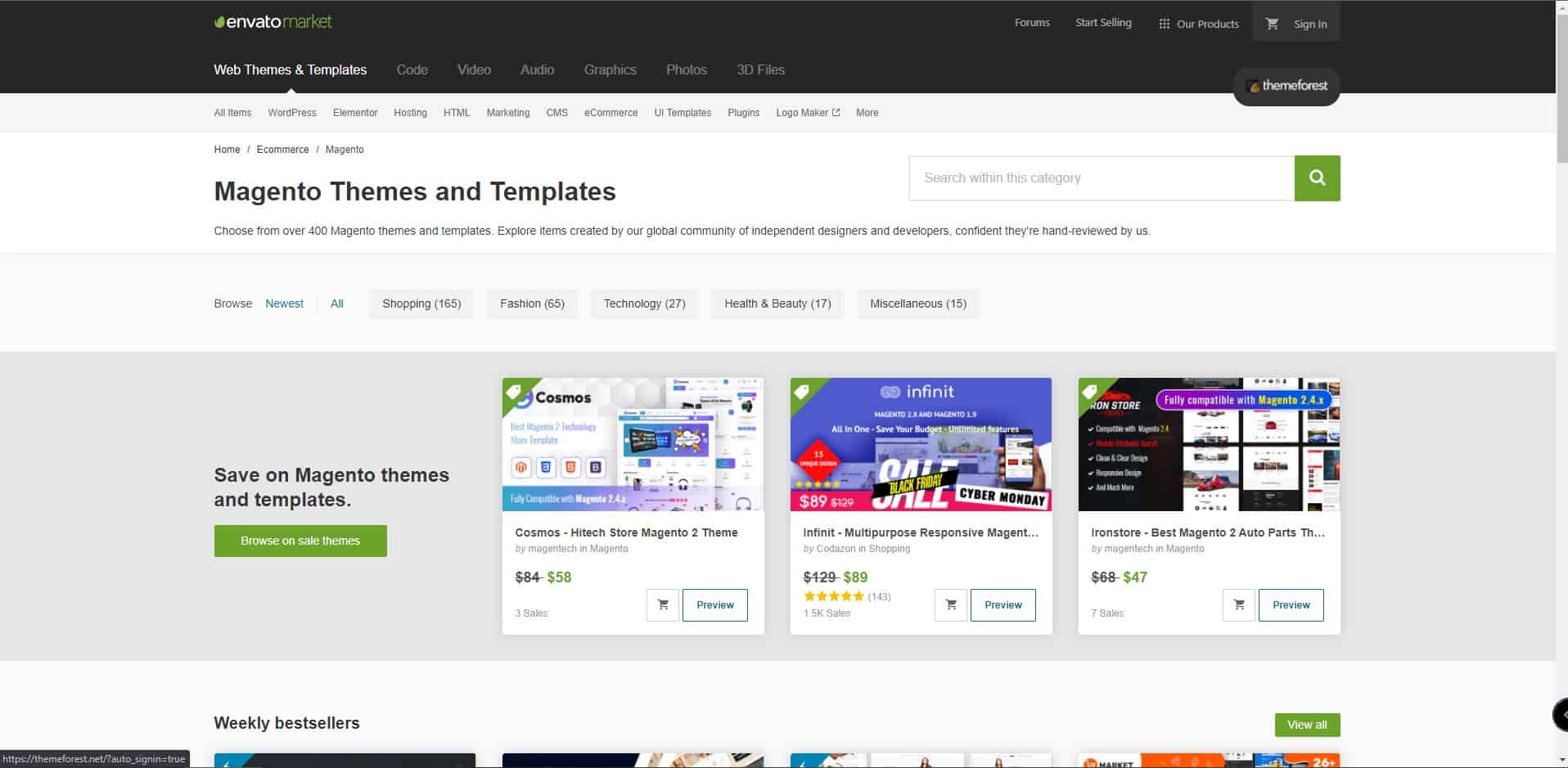1568x768 pixels.
Task: Go to All Items
Action: point(232,113)
